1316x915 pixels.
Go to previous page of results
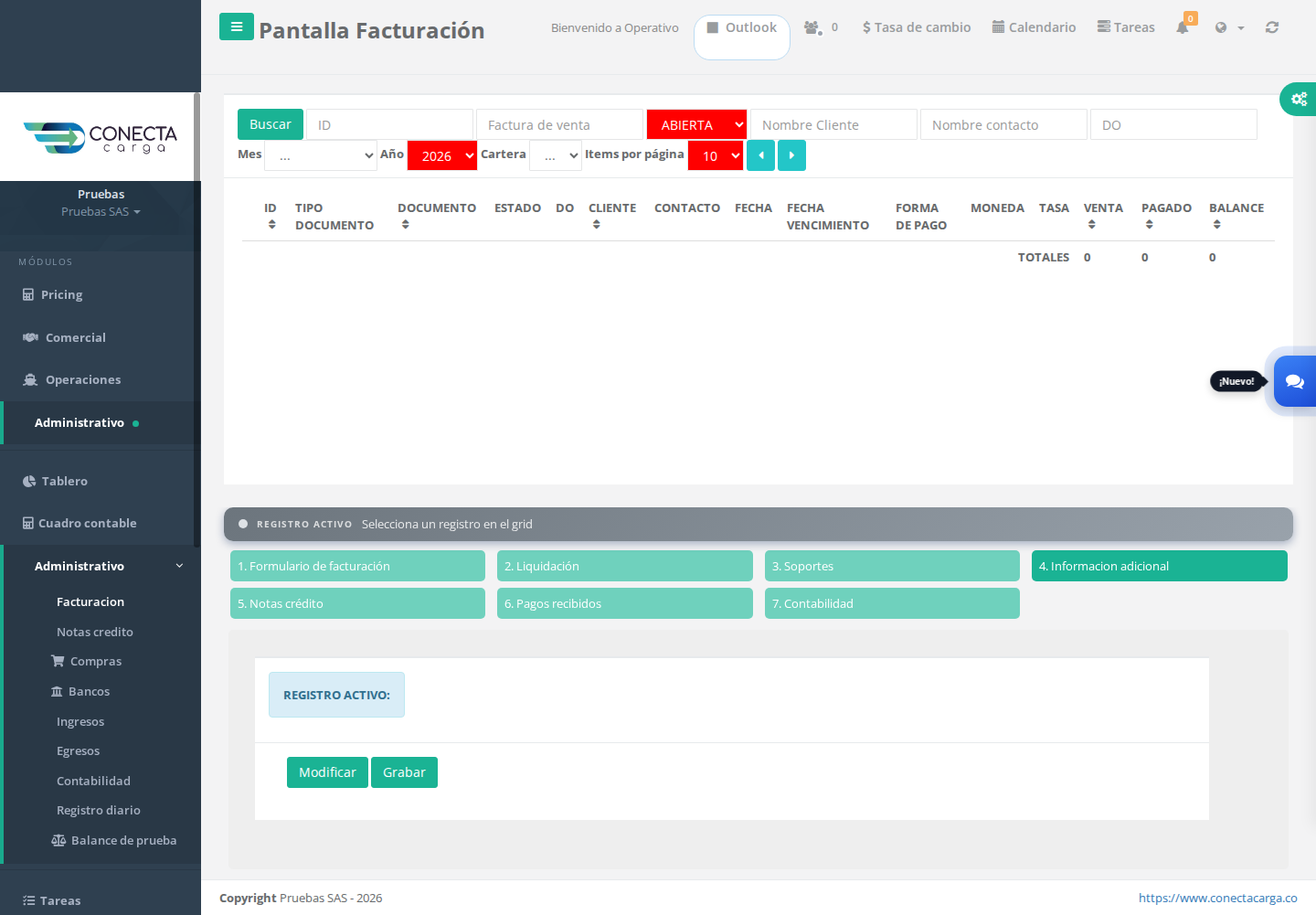(760, 155)
